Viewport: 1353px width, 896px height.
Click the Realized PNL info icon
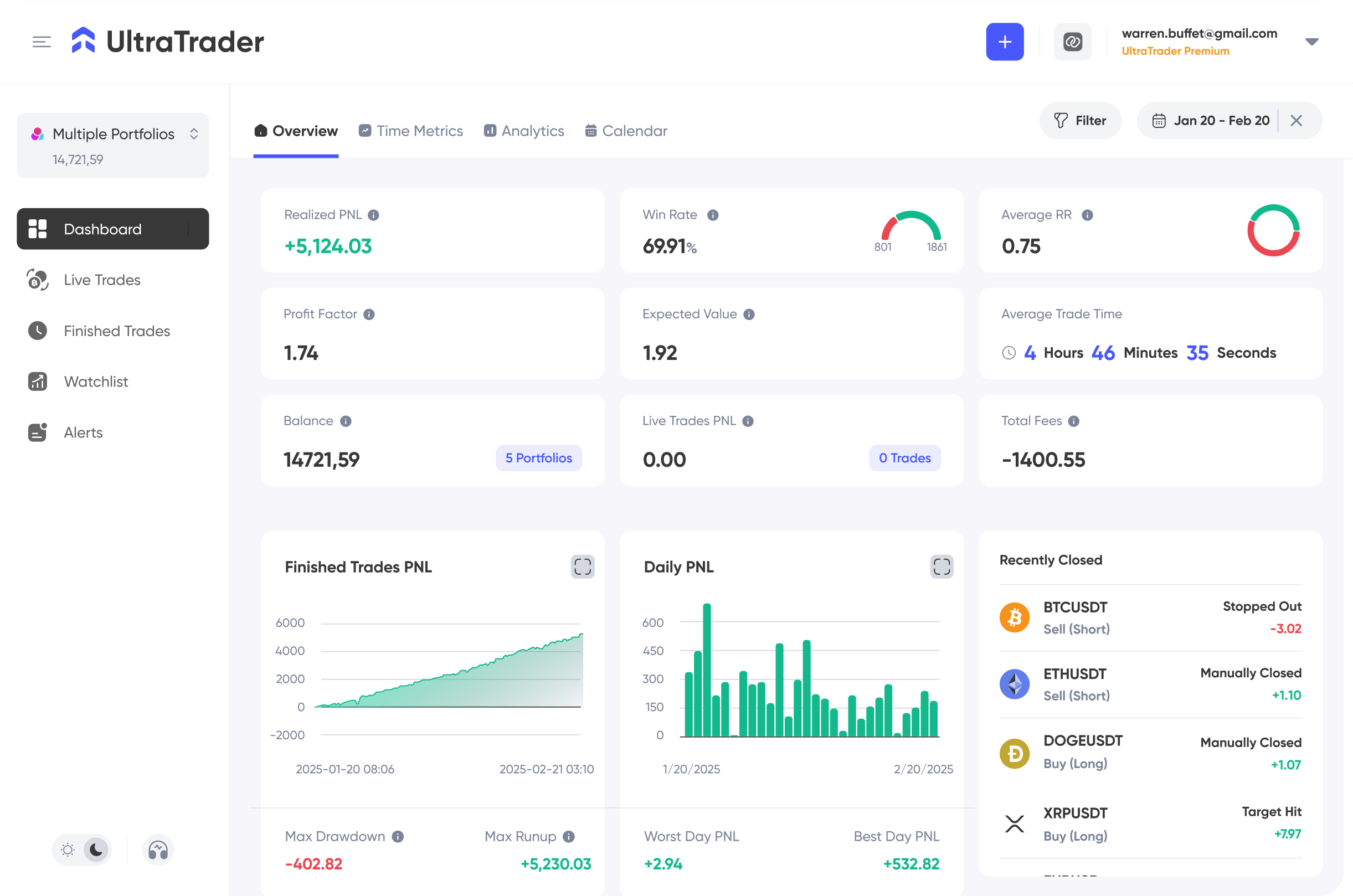tap(373, 215)
